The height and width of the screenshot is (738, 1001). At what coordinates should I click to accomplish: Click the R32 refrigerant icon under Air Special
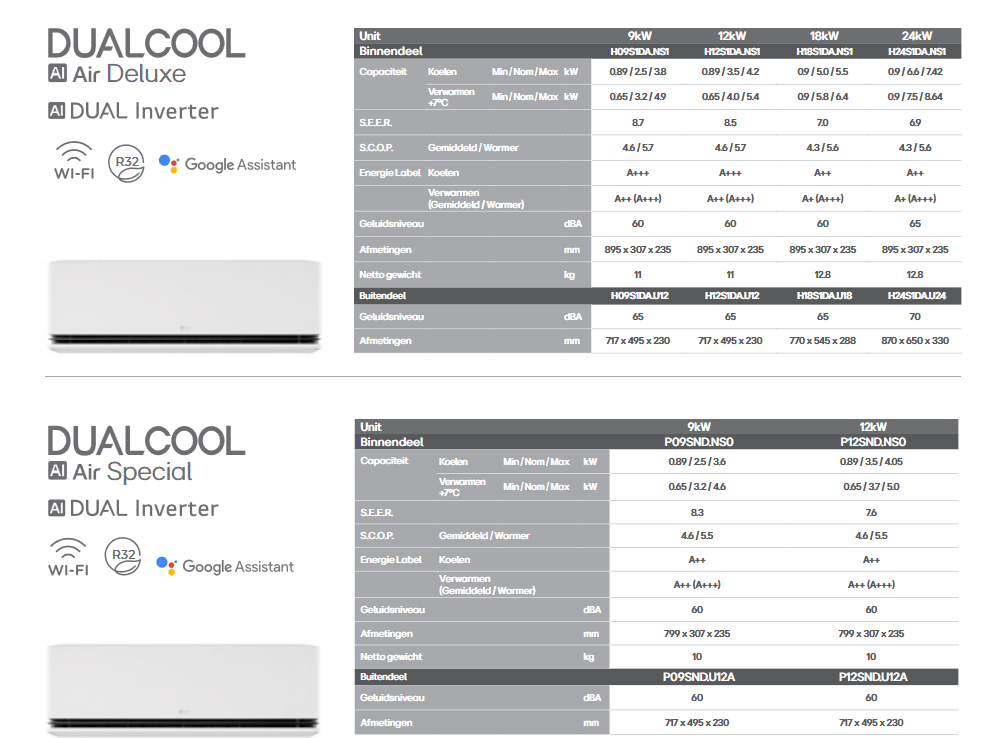(x=123, y=556)
